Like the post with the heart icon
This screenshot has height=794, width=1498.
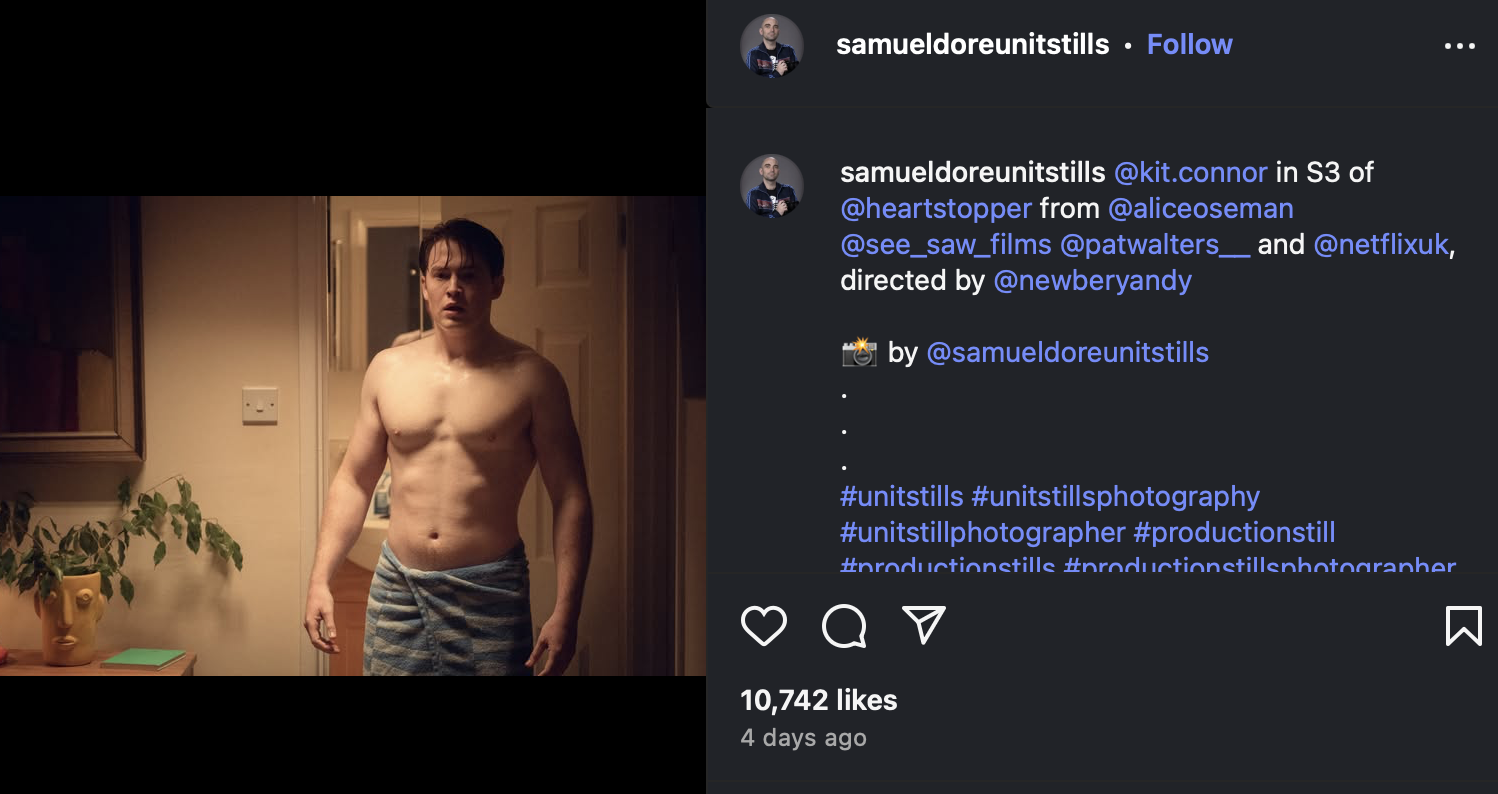(763, 627)
